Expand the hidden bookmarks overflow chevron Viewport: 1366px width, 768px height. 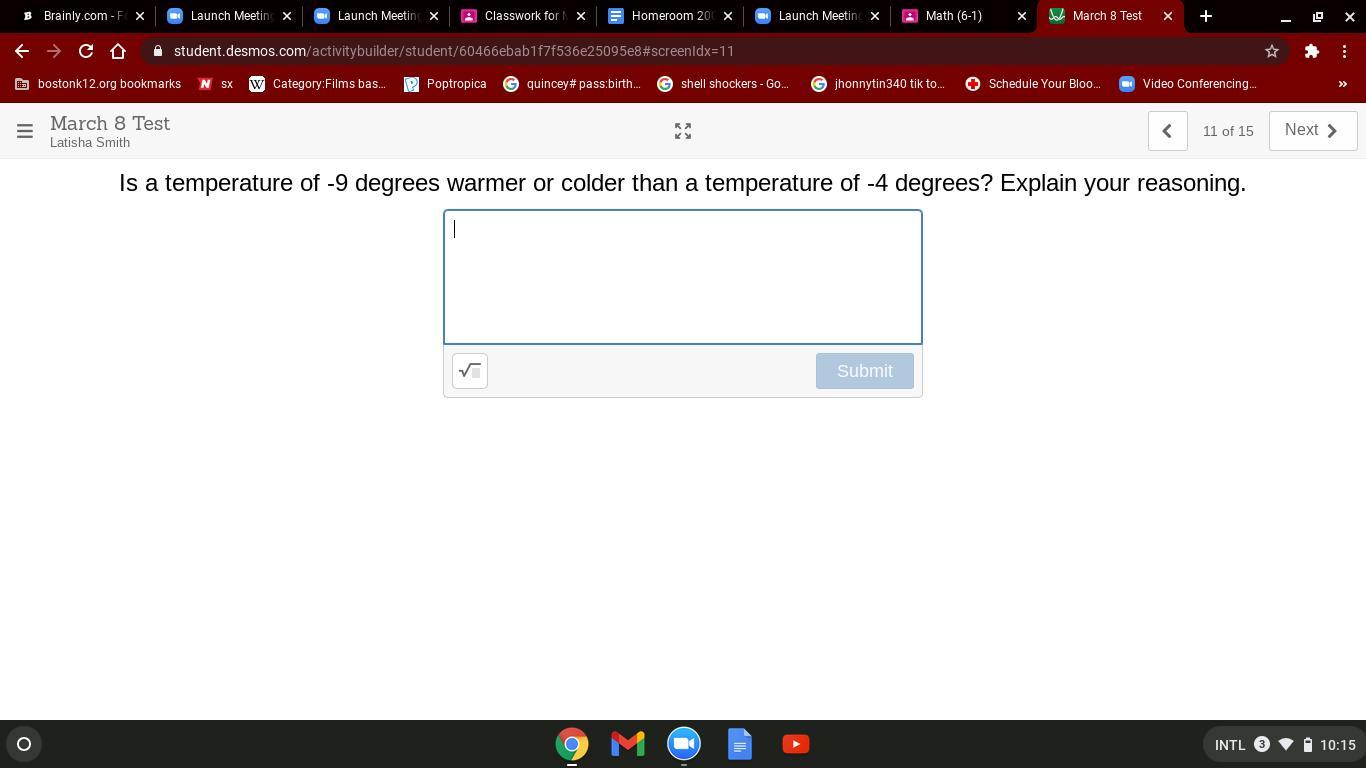coord(1343,84)
